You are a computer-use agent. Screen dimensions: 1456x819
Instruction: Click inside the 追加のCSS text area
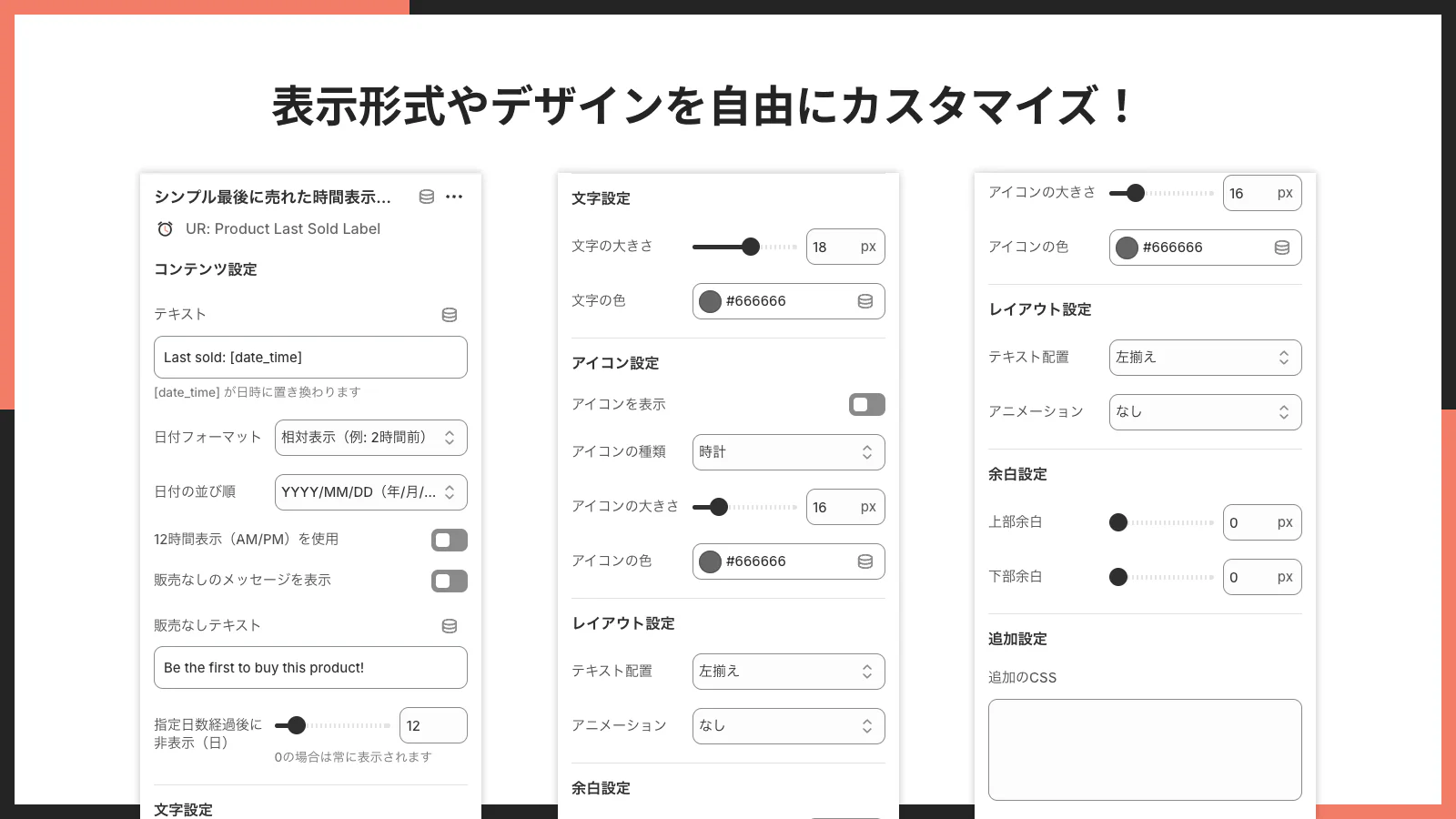pos(1144,749)
